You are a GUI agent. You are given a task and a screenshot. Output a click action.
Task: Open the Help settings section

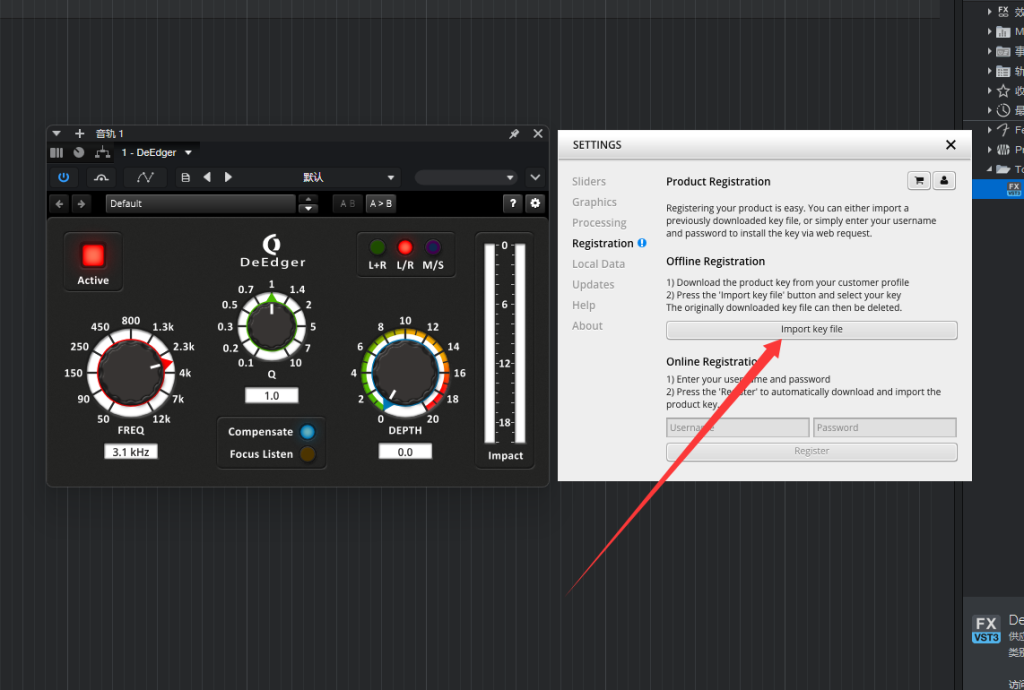coord(584,306)
